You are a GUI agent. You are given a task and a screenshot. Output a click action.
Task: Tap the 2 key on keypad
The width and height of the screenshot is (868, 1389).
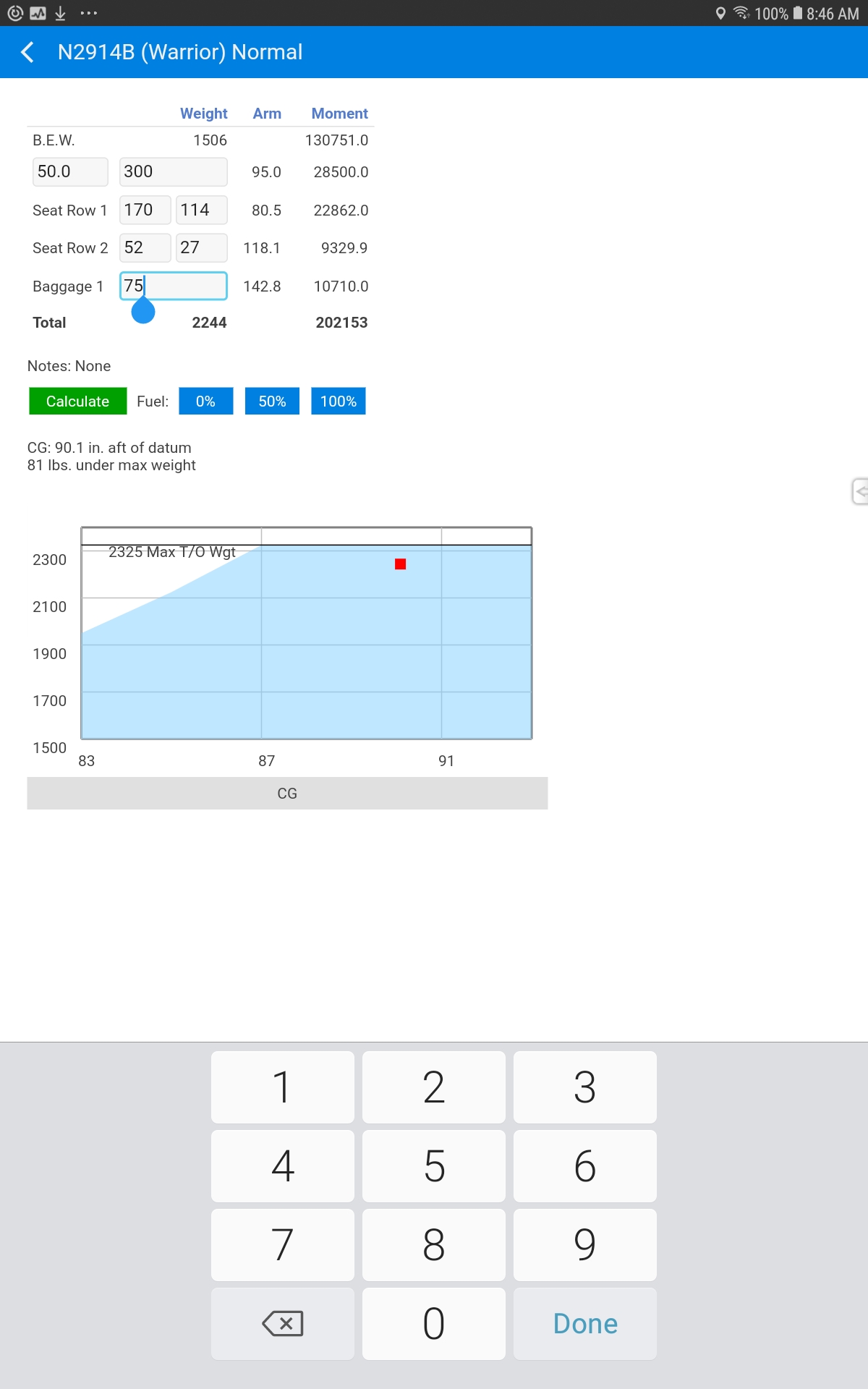click(434, 1087)
